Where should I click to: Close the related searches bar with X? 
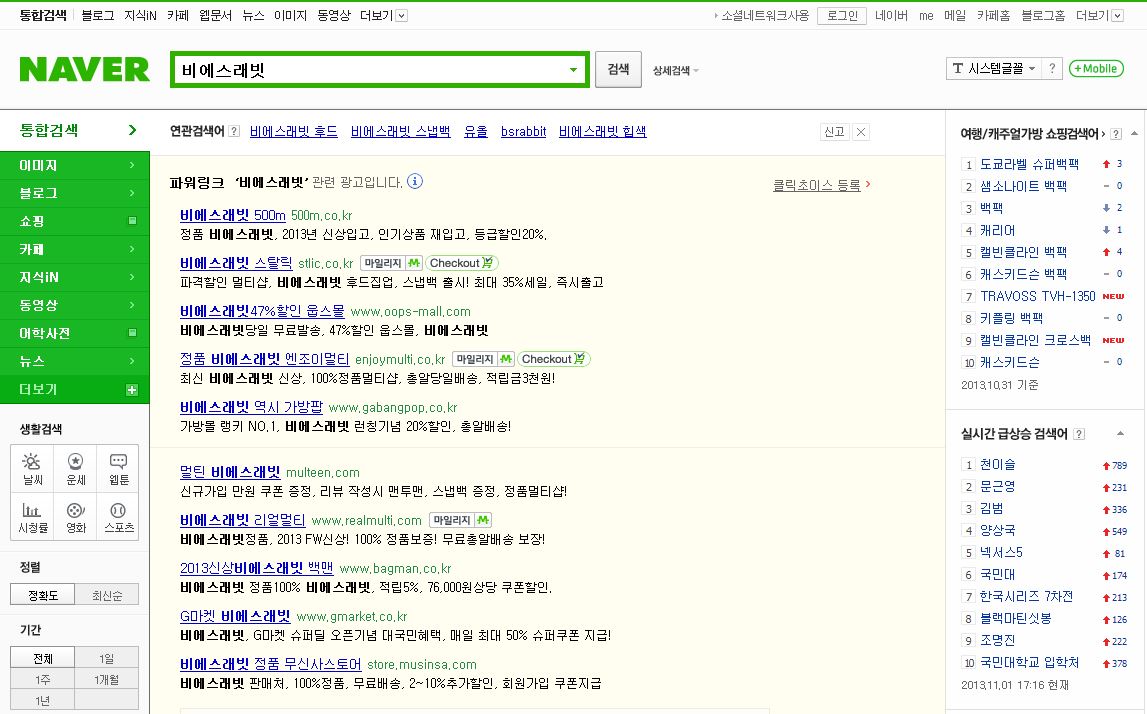tap(861, 132)
